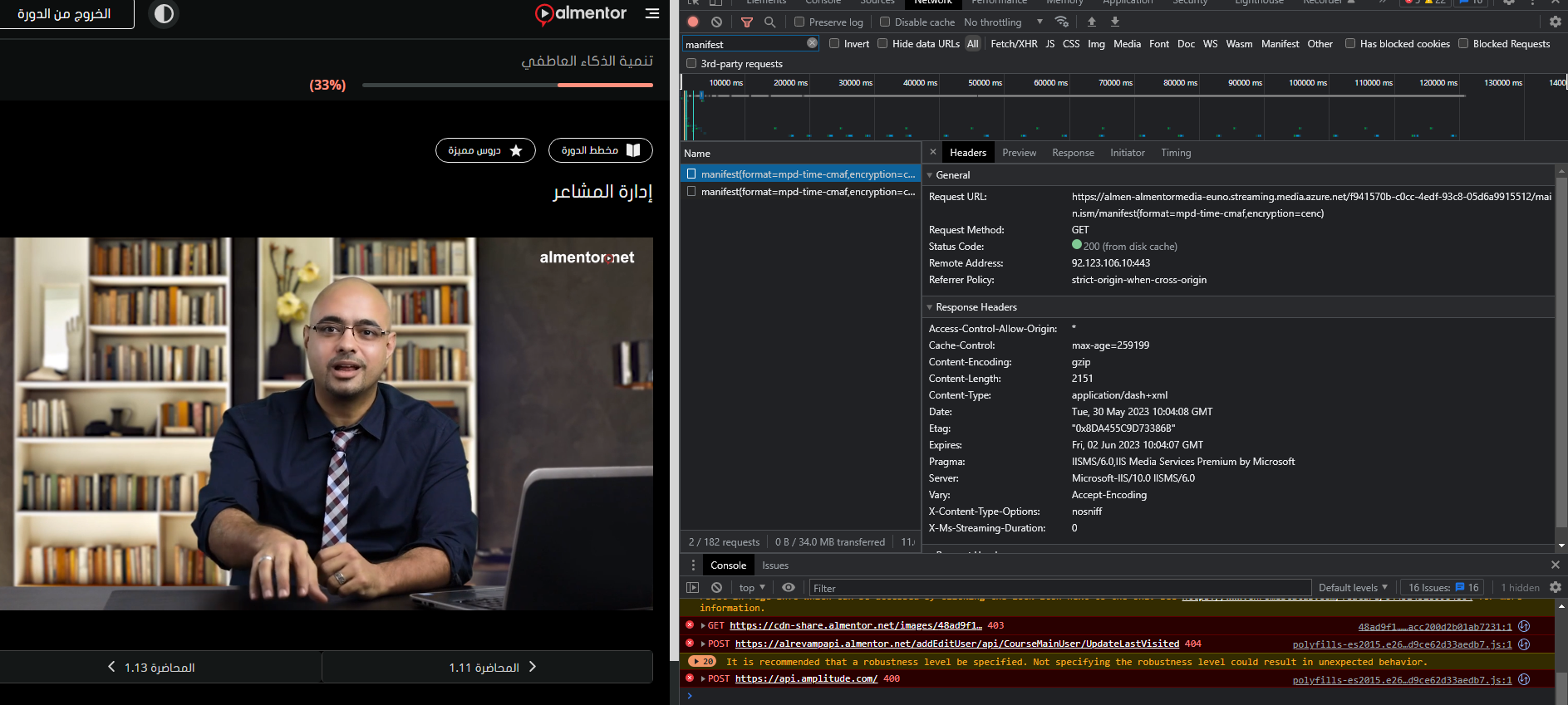1568x705 pixels.
Task: Check 3rd-party requests checkbox
Action: click(691, 63)
